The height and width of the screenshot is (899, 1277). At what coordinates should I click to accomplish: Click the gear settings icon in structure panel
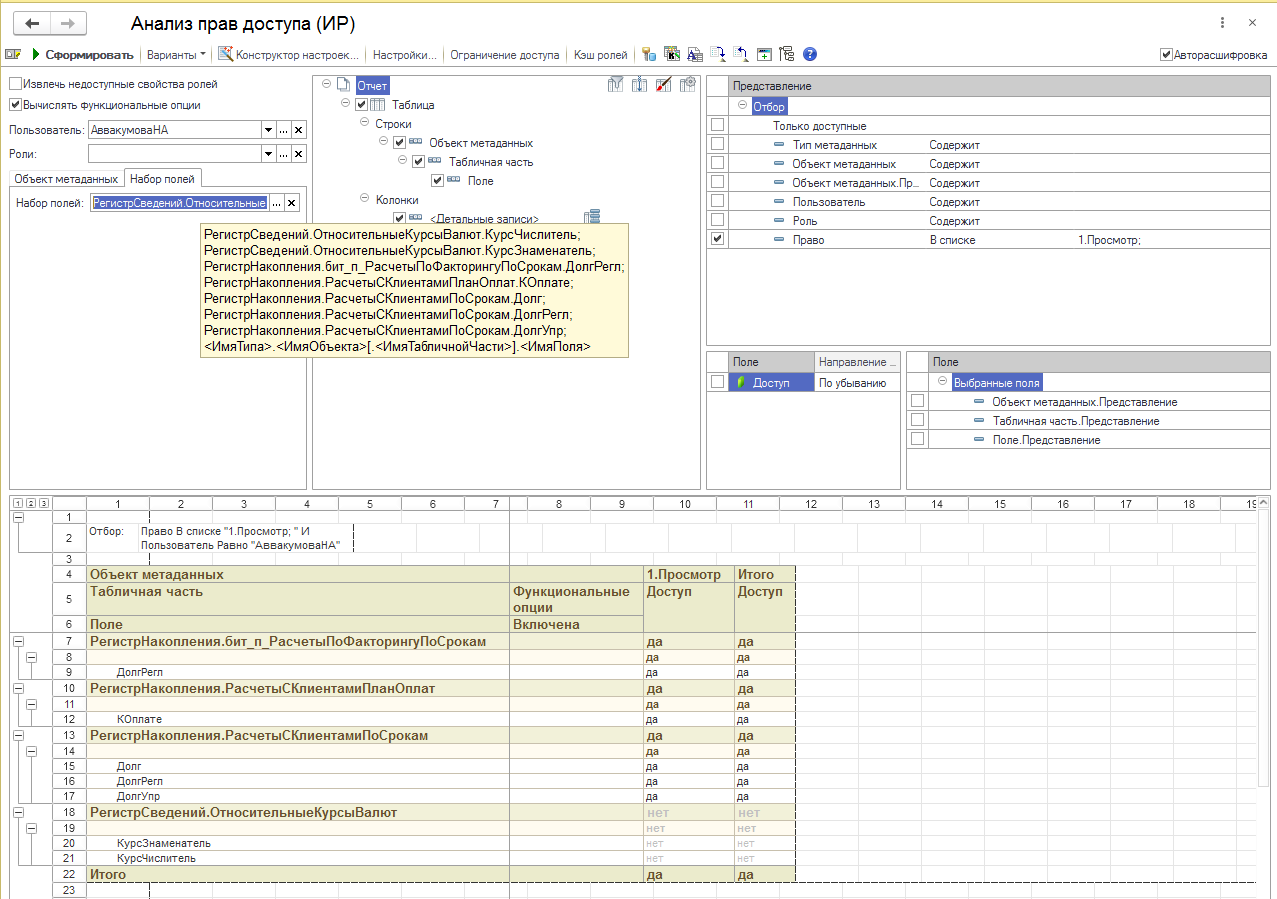(688, 85)
